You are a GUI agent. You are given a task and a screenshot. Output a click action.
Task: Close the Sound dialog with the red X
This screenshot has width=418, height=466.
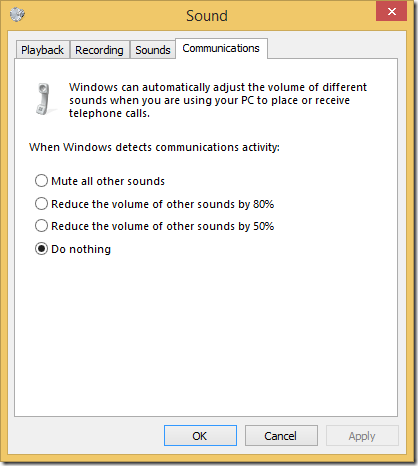click(391, 11)
